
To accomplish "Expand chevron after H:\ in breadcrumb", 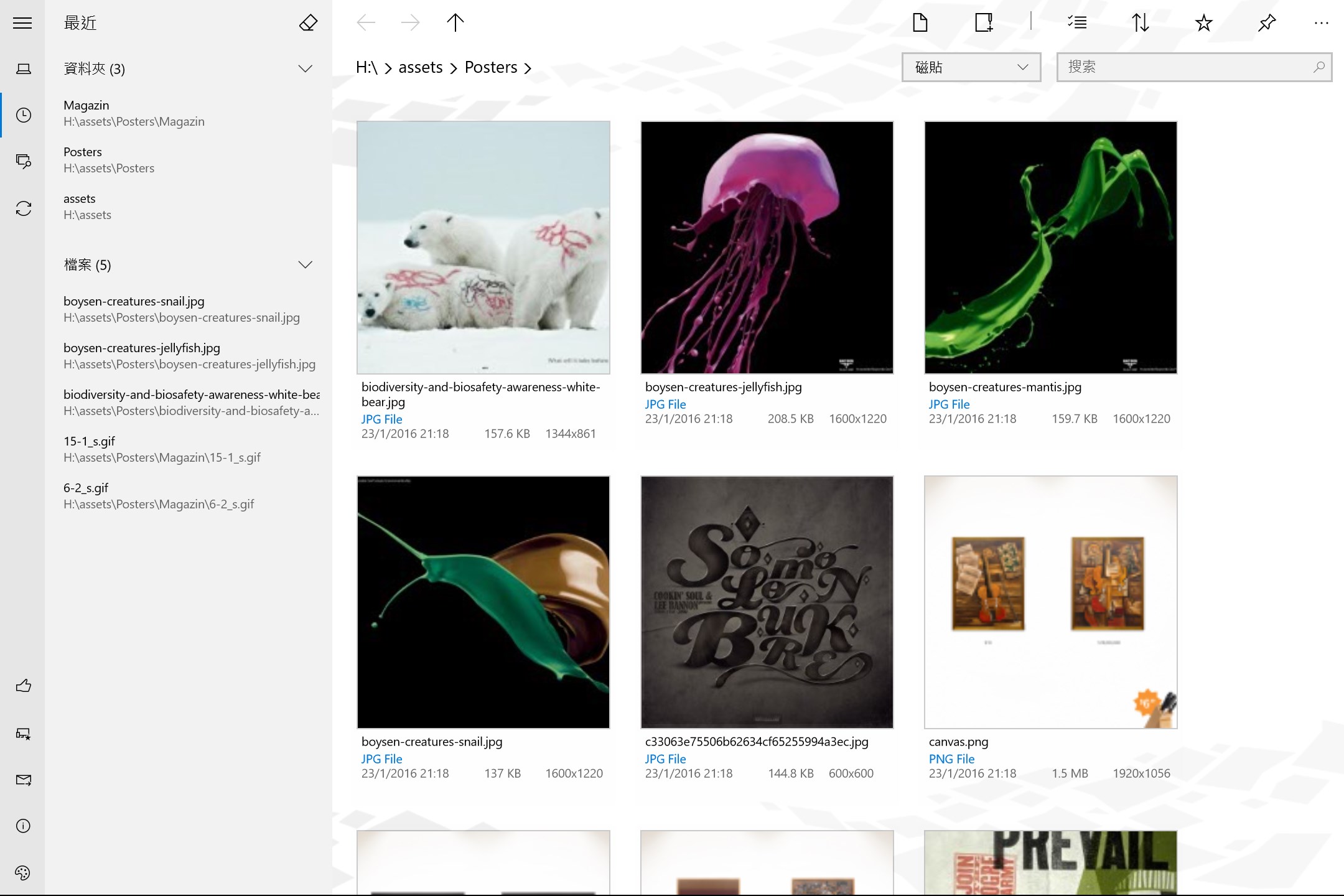I will 388,68.
